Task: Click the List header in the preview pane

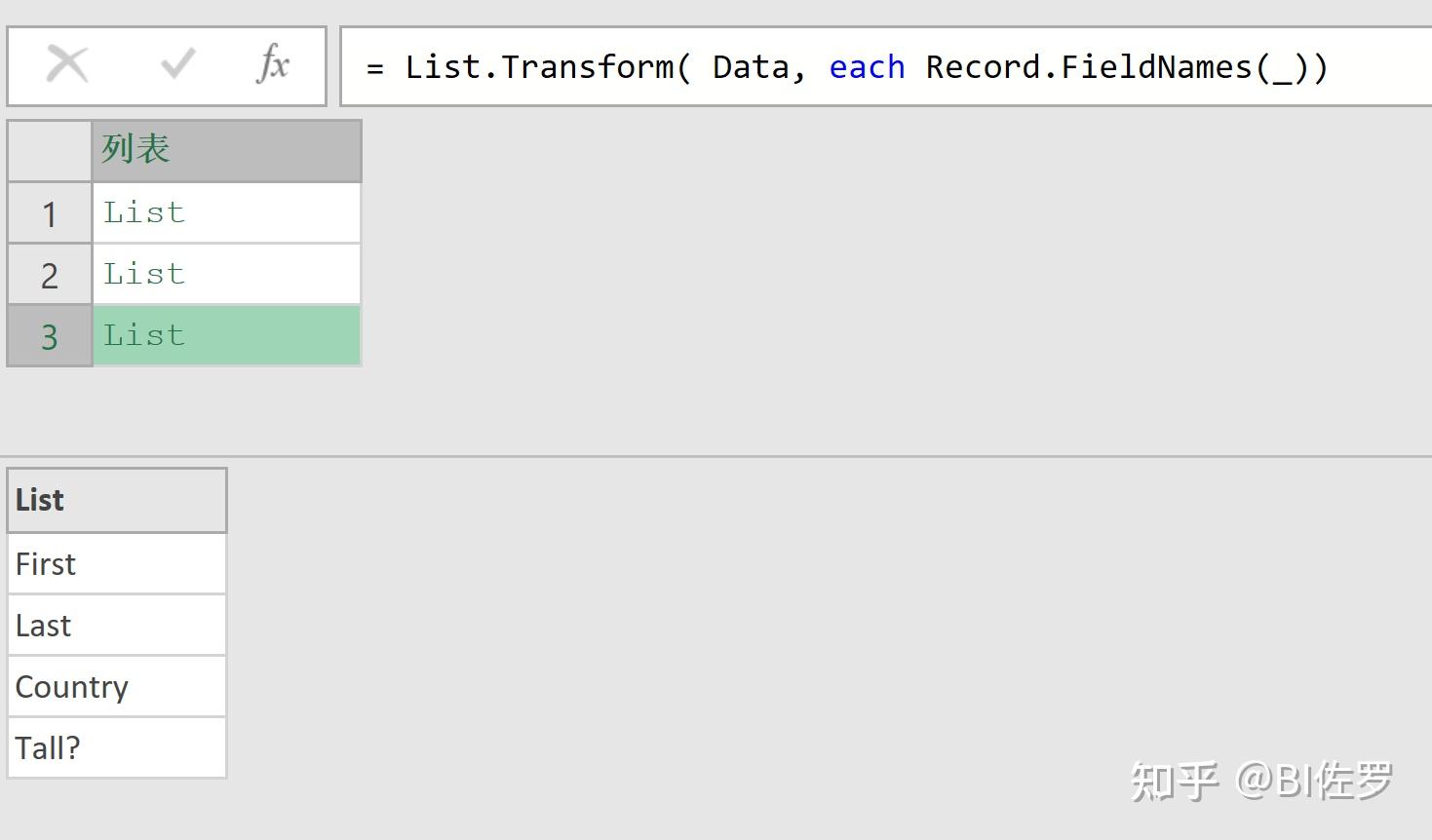Action: click(39, 500)
